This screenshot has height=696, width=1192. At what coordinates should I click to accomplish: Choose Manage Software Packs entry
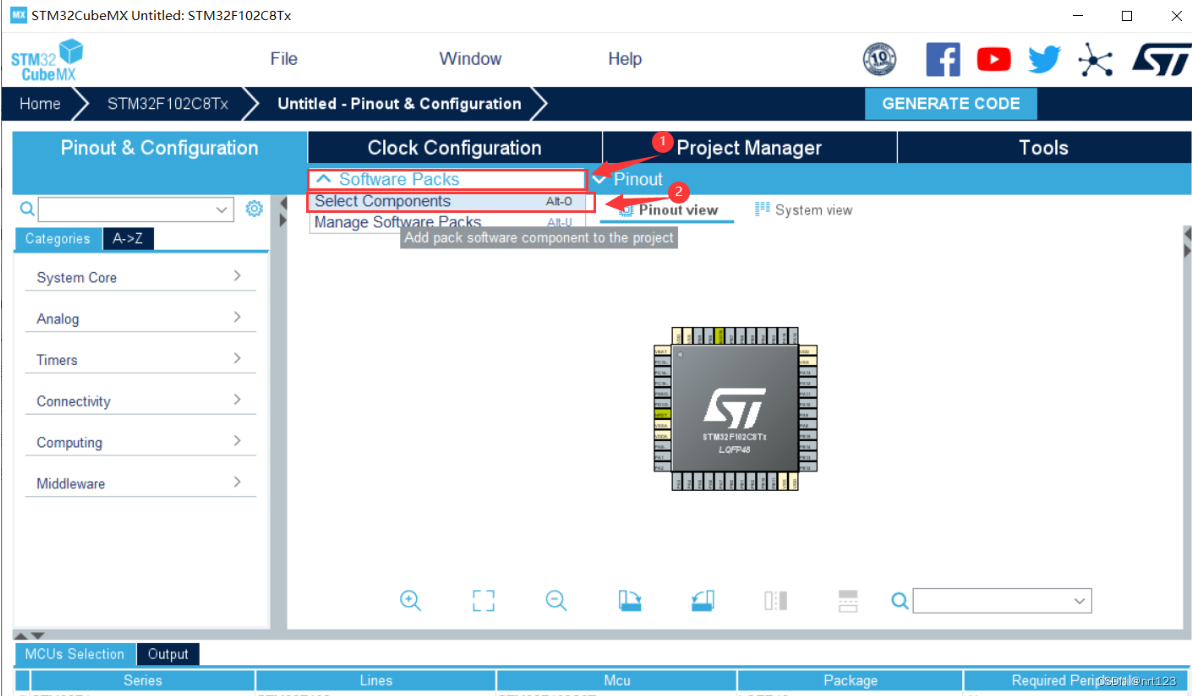[x=447, y=222]
